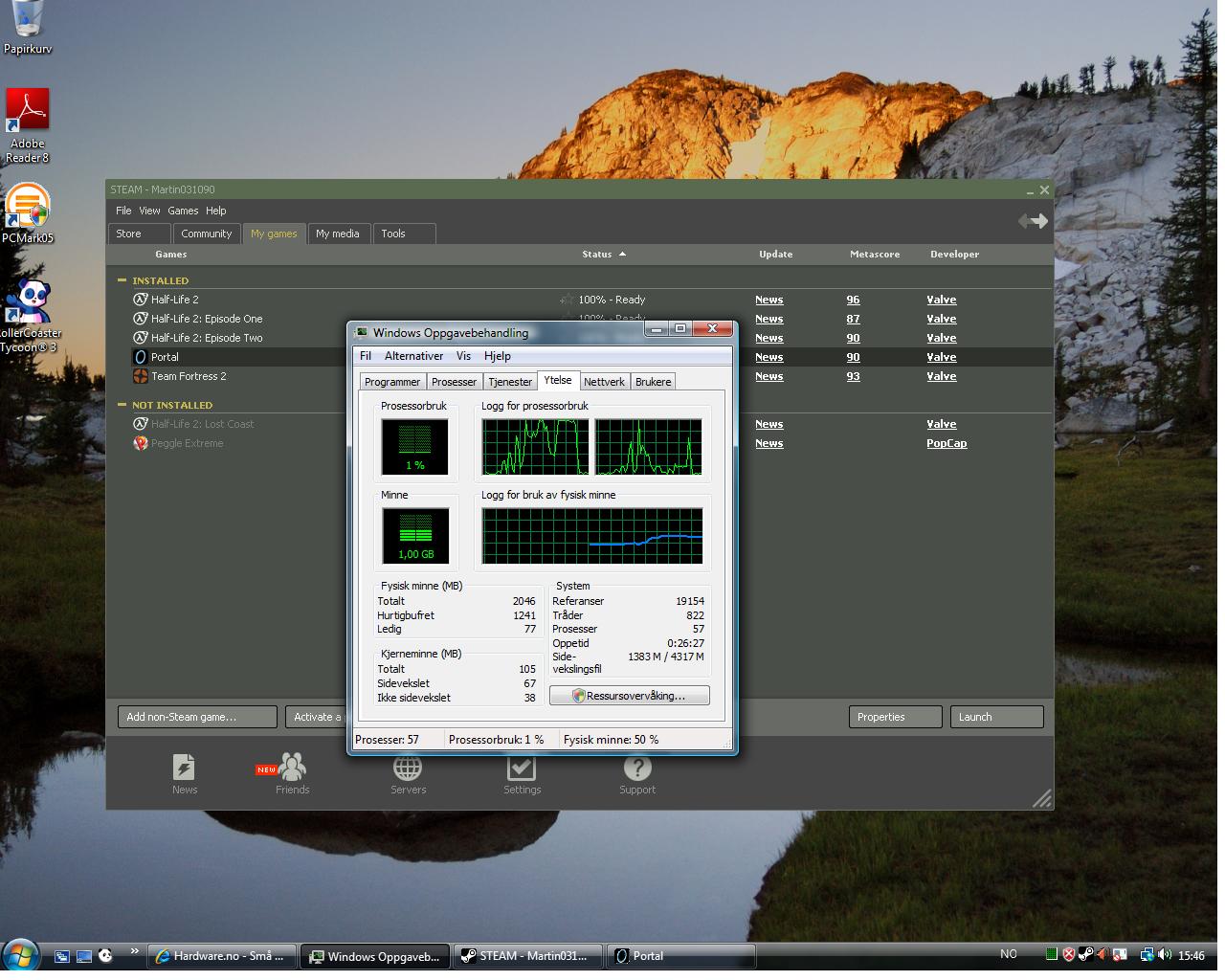Open the Steam Games menu
Viewport: 1225px width, 980px height.
click(x=183, y=211)
